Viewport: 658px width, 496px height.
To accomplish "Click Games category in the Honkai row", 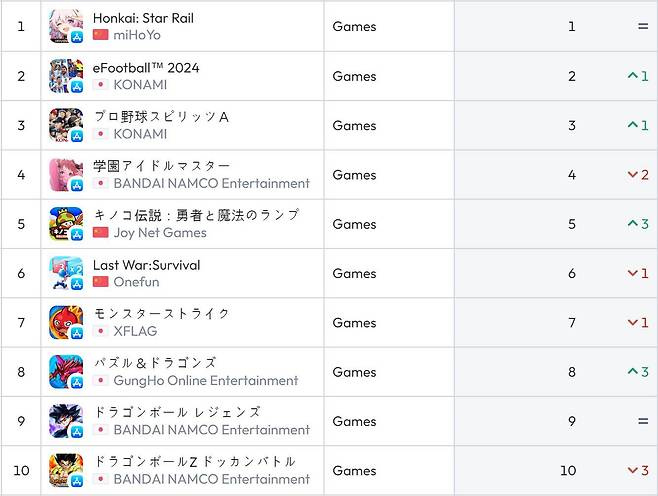I will coord(354,27).
